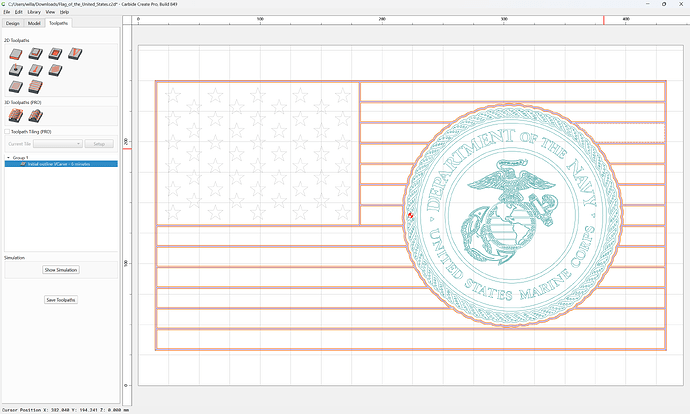Screen dimensions: 690x414
Task: Click the Show Simulation button
Action: tap(61, 270)
